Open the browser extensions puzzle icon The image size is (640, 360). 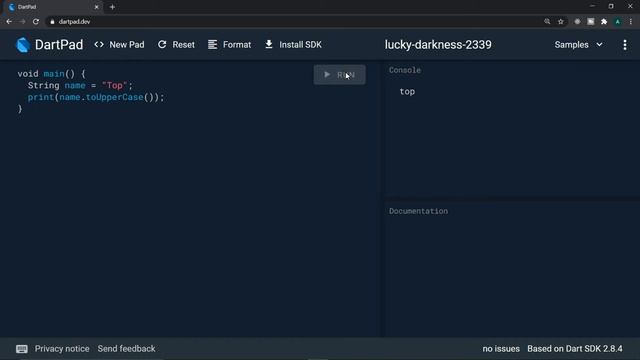point(604,22)
